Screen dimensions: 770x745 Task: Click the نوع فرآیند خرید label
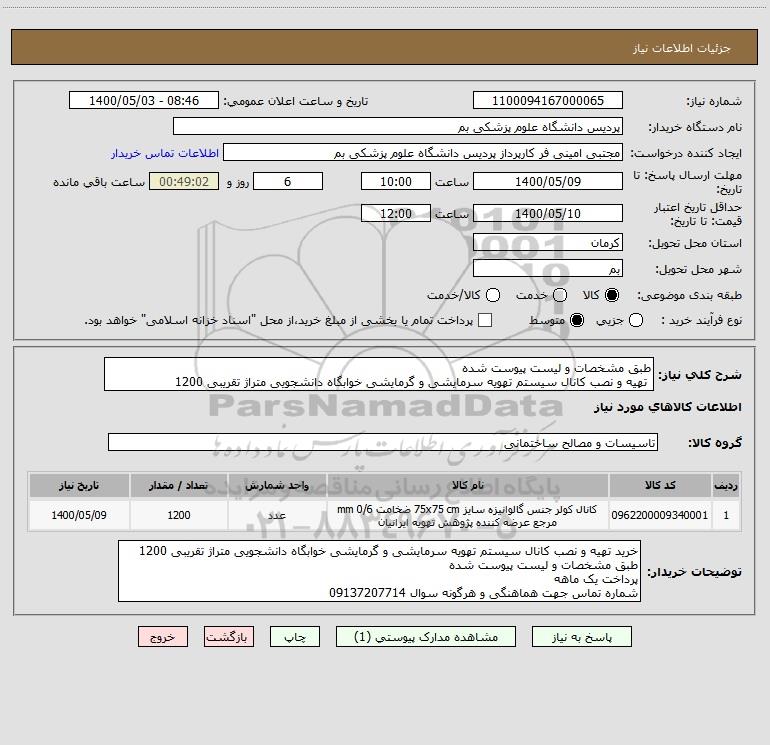[701, 321]
